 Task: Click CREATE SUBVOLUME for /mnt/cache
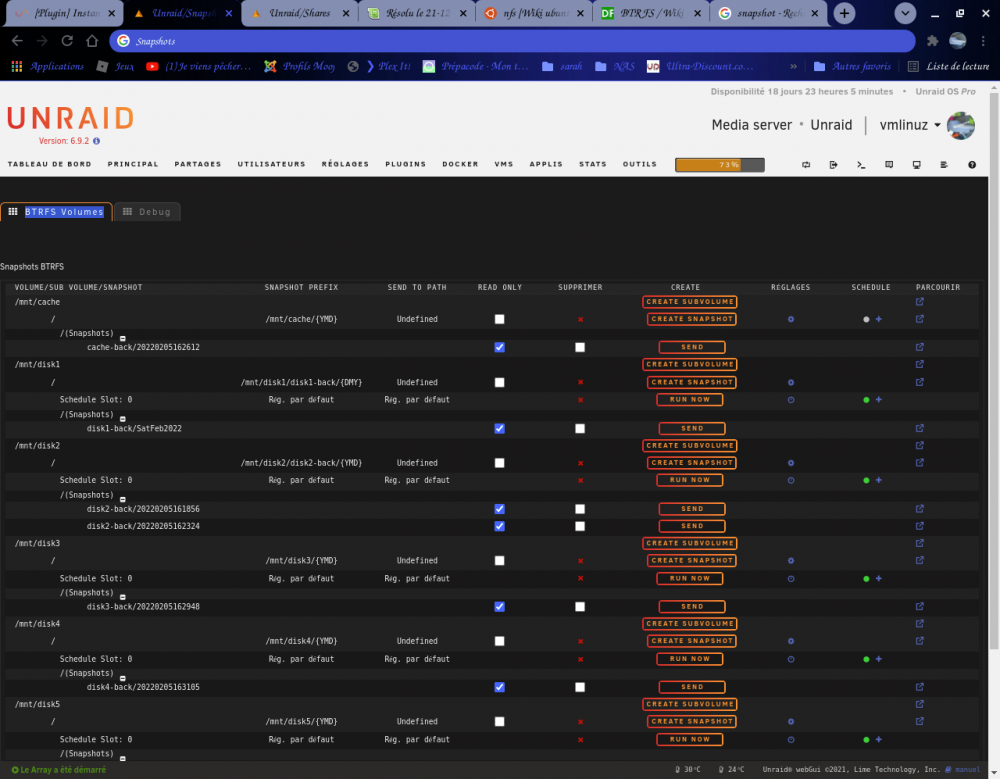pyautogui.click(x=689, y=302)
